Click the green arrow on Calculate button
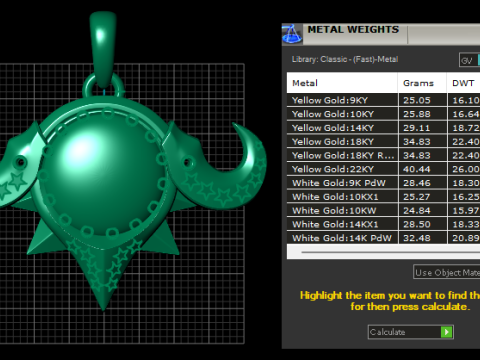 tap(446, 332)
